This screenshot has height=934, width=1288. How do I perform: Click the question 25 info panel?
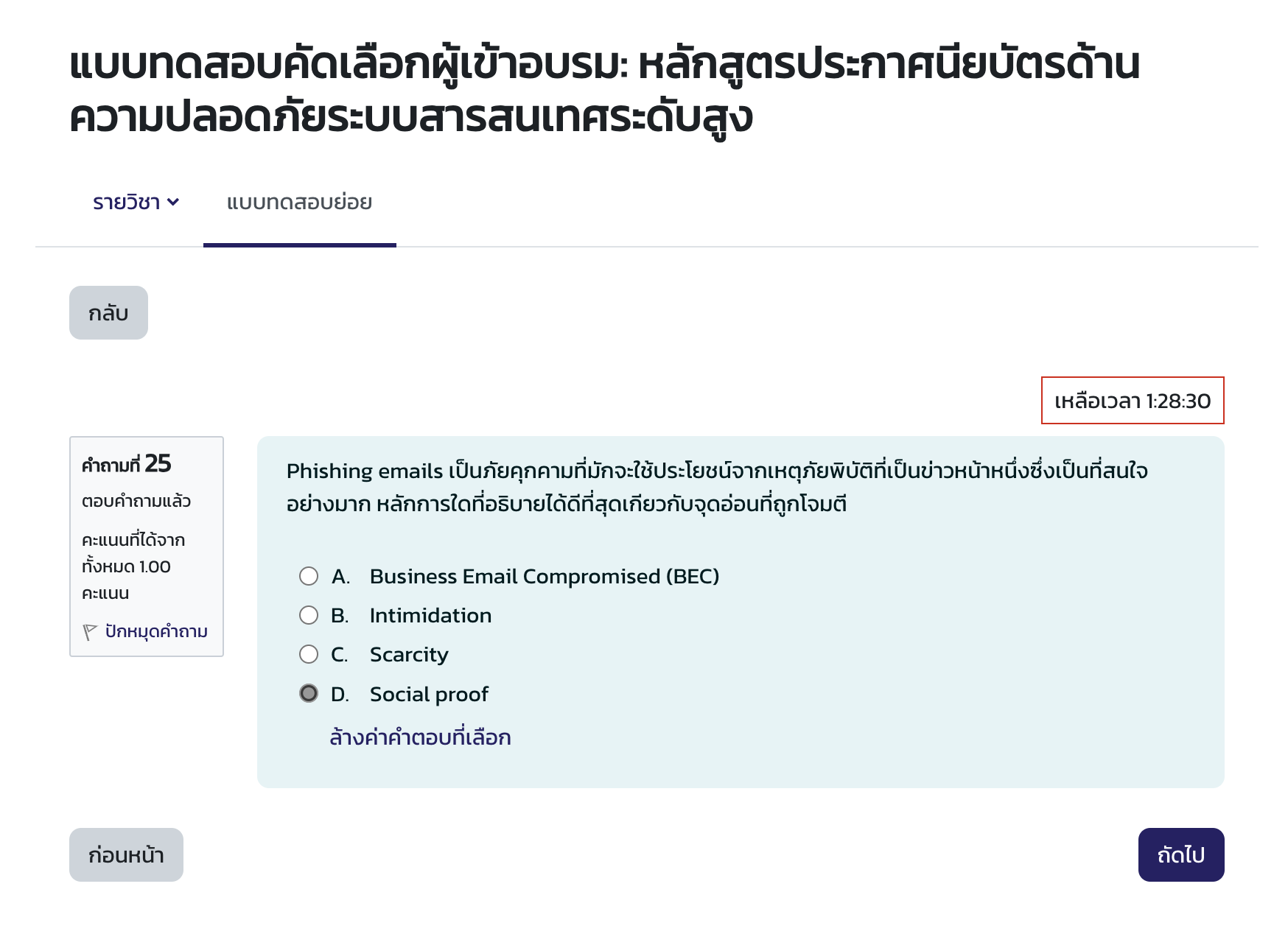tap(146, 547)
